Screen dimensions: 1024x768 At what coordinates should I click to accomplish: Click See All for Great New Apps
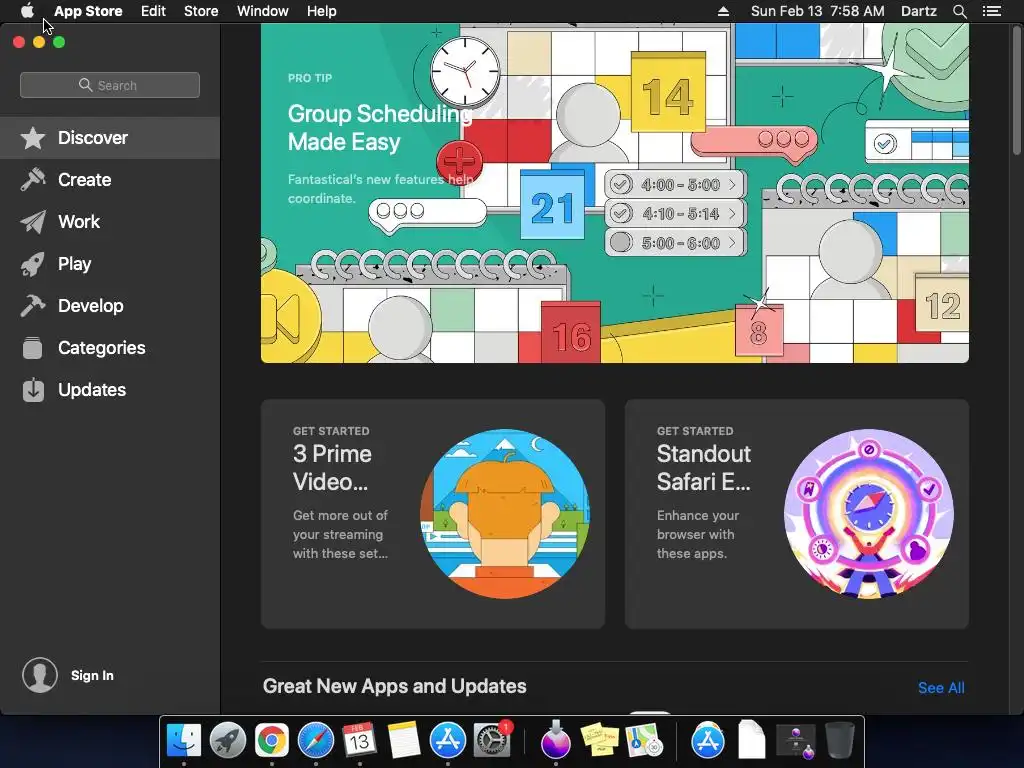pyautogui.click(x=941, y=688)
